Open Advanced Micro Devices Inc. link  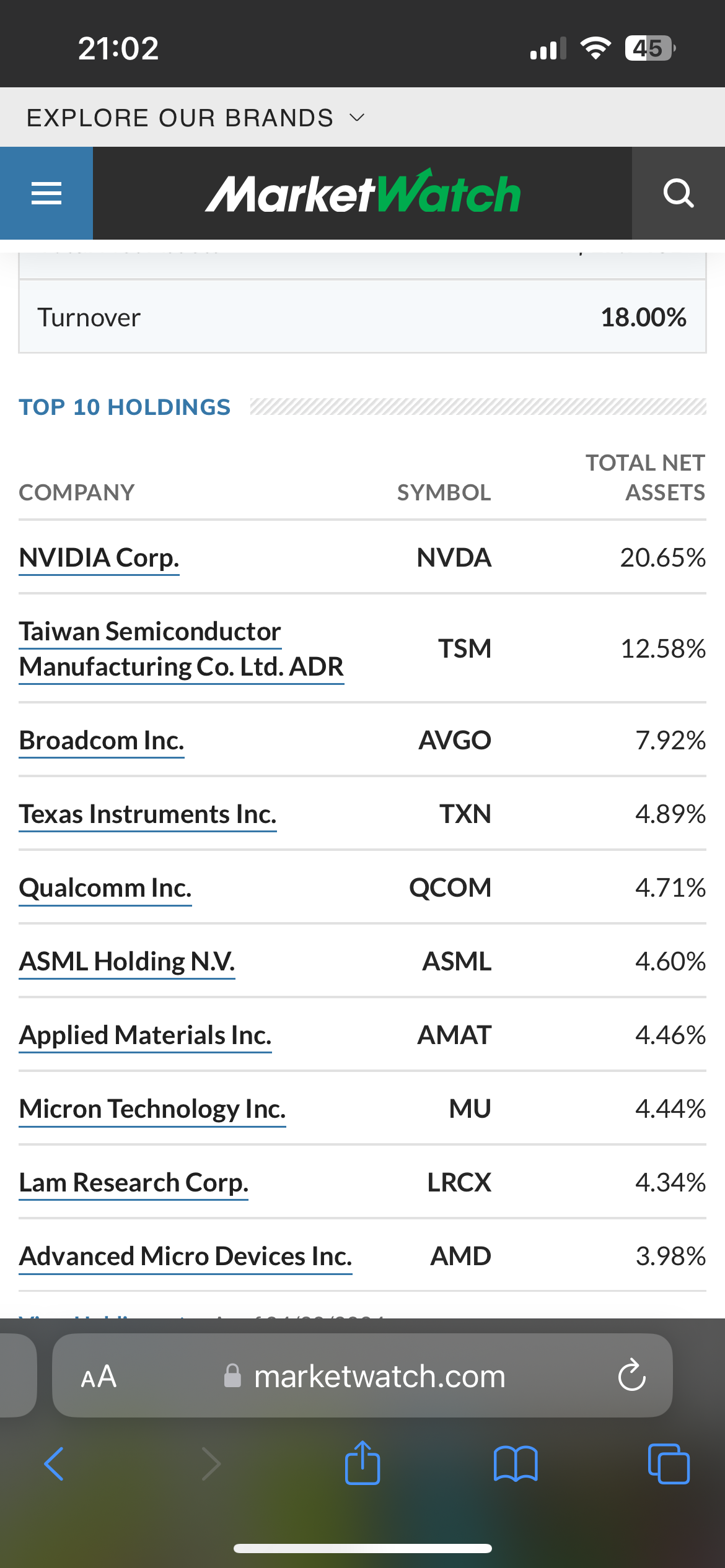click(x=186, y=1257)
